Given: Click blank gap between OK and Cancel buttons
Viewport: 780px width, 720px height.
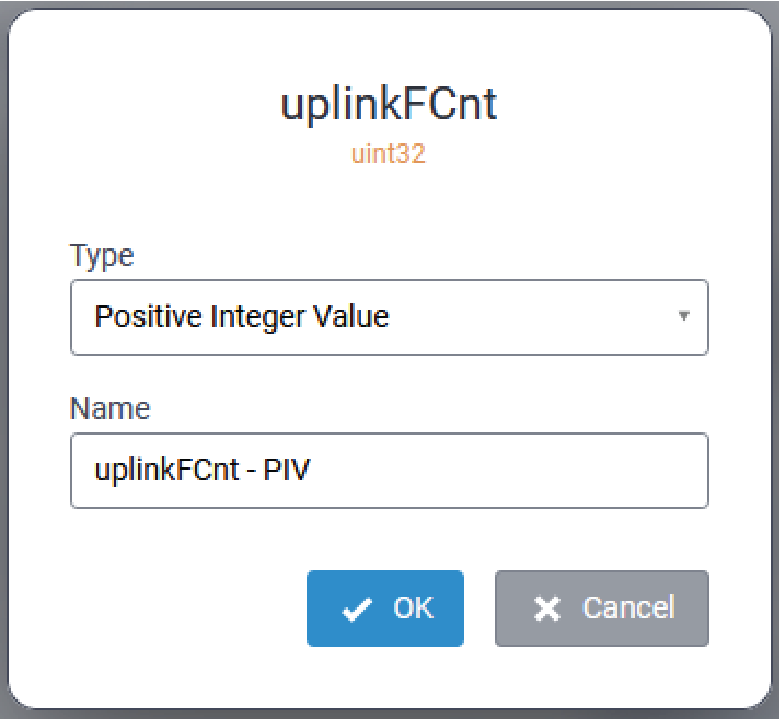Looking at the screenshot, I should tap(479, 609).
